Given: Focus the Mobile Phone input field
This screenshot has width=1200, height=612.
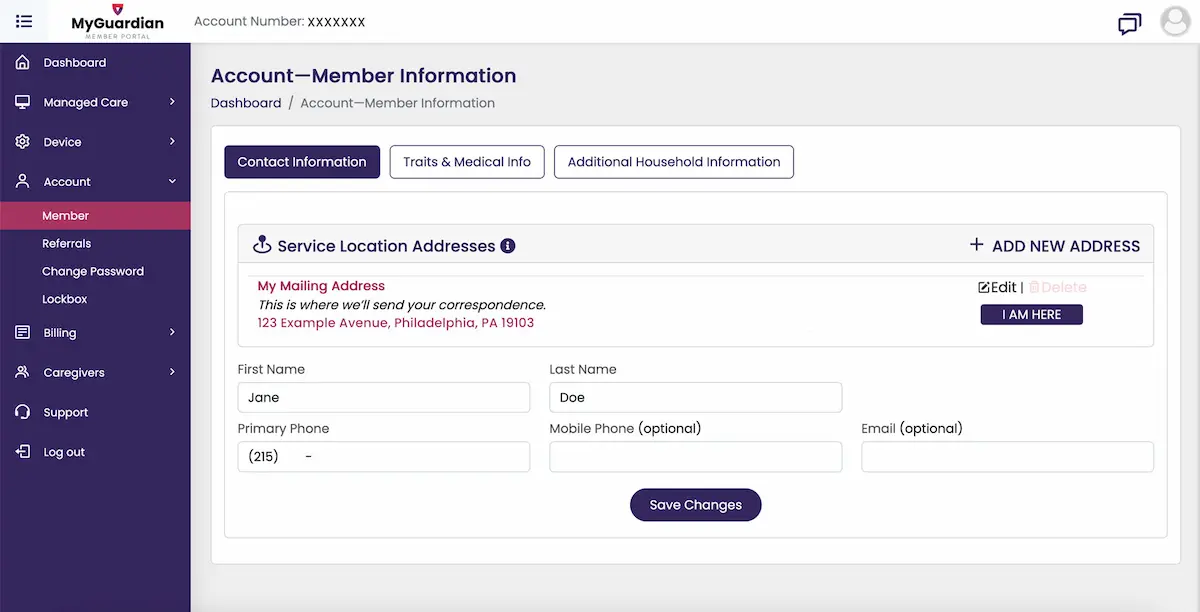Looking at the screenshot, I should tap(695, 457).
